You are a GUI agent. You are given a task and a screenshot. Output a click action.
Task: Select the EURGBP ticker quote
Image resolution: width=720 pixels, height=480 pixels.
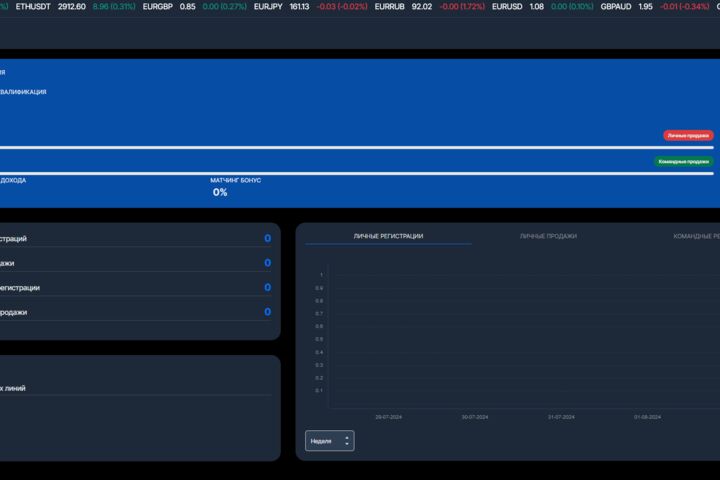point(195,7)
